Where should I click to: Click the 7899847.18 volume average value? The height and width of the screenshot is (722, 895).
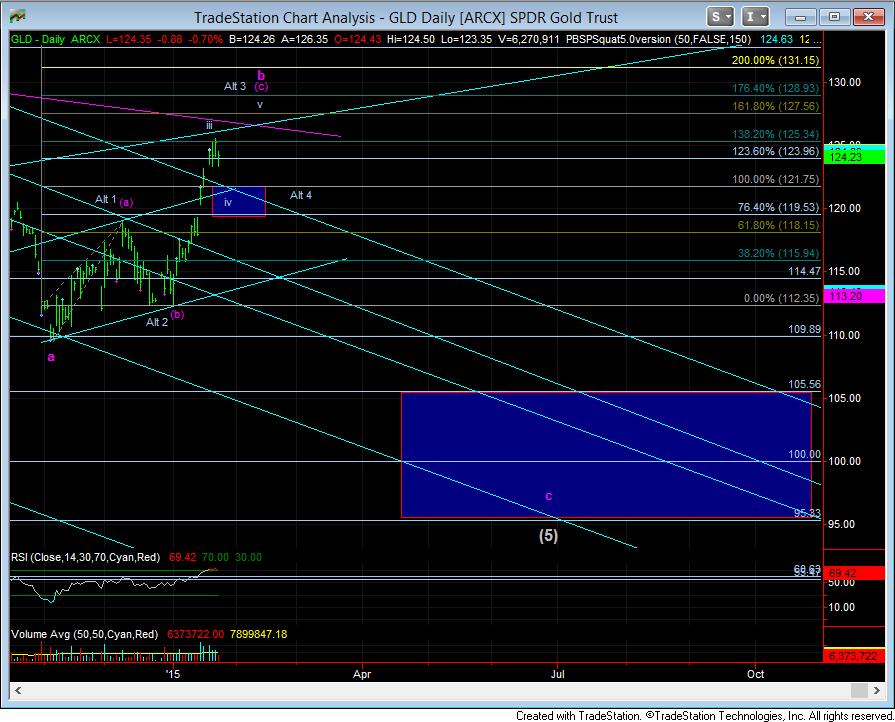coord(259,634)
